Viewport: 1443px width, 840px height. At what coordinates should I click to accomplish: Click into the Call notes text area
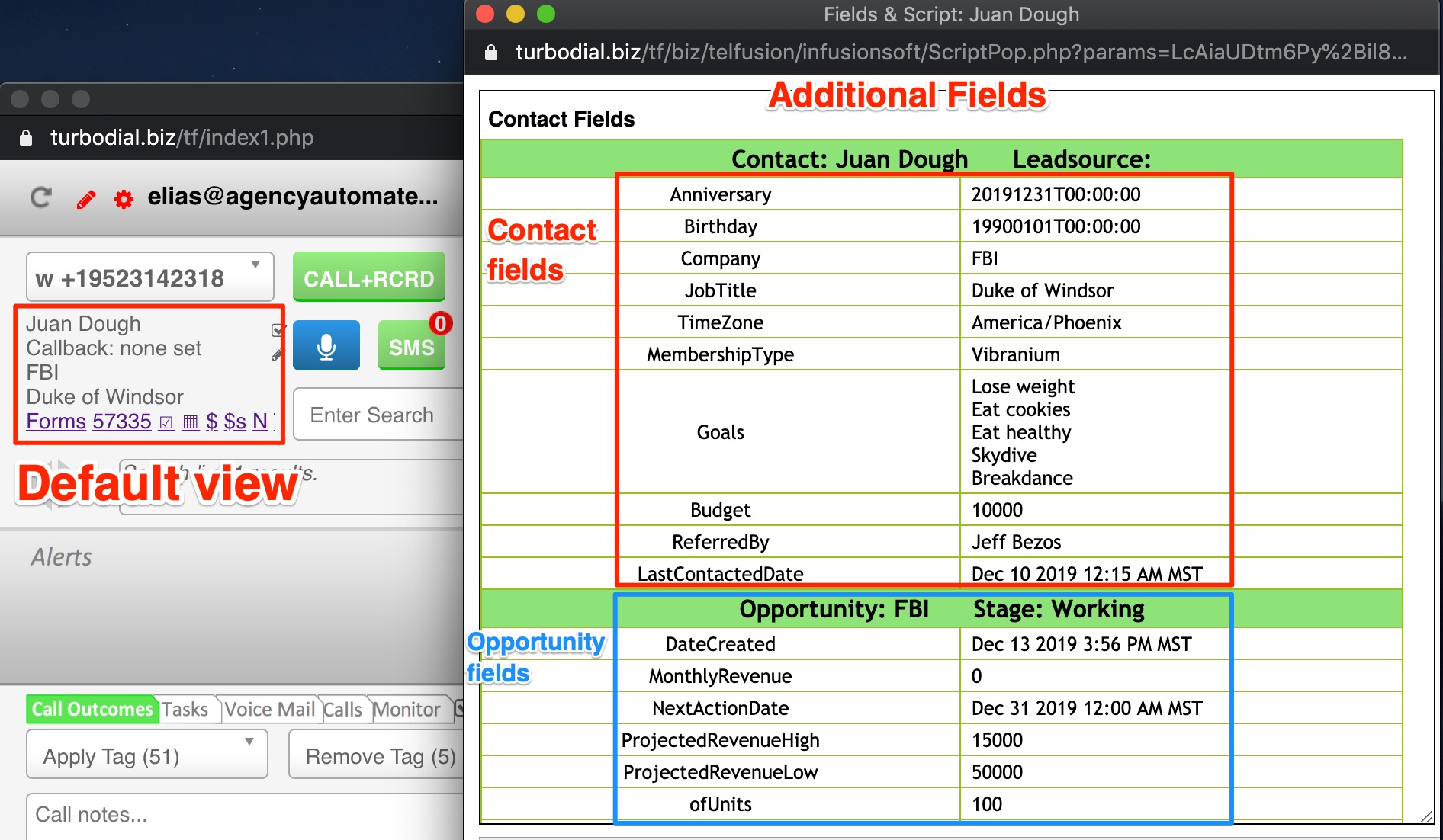[x=244, y=815]
